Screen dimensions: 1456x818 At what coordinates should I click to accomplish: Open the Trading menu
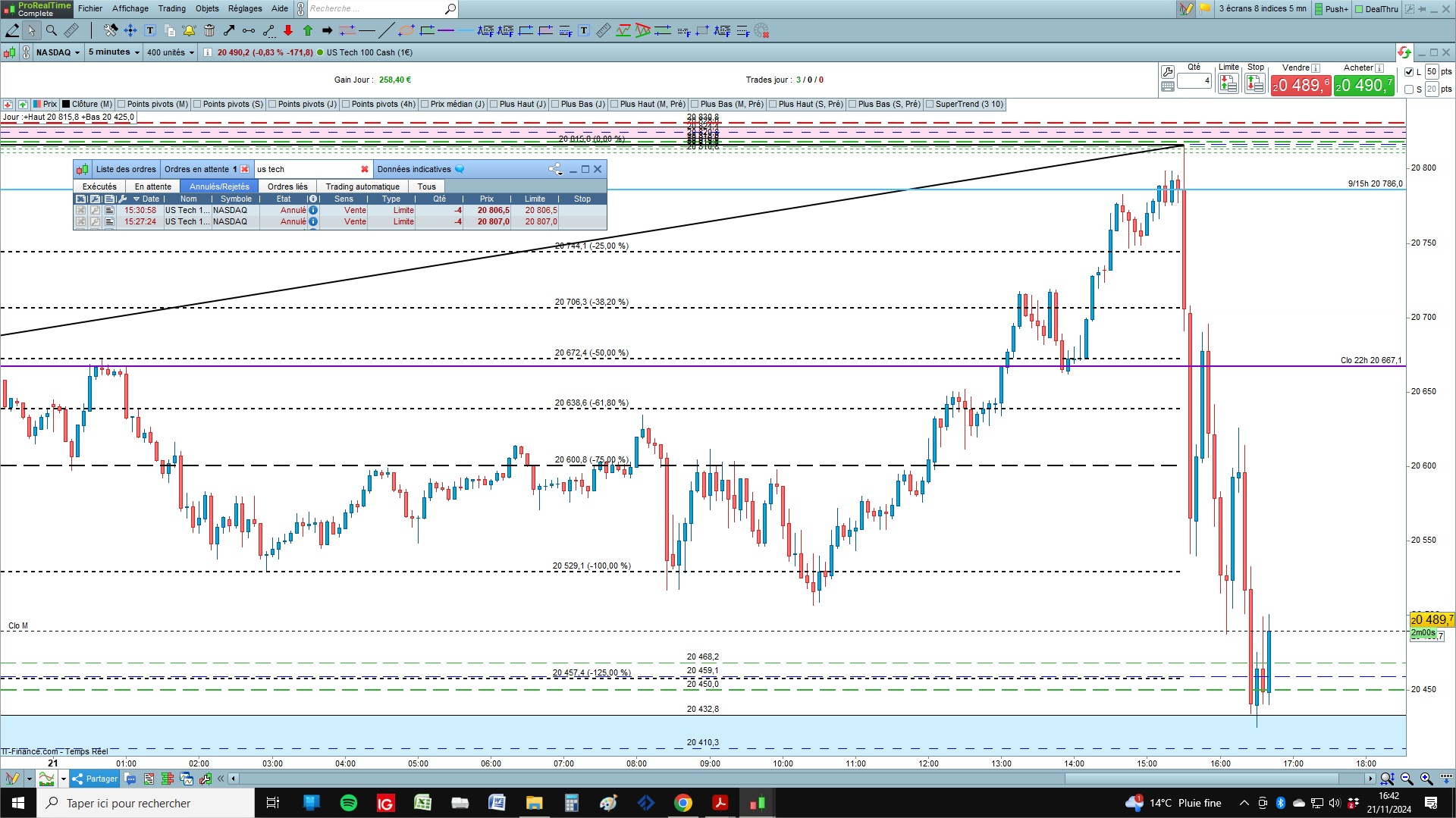tap(172, 9)
